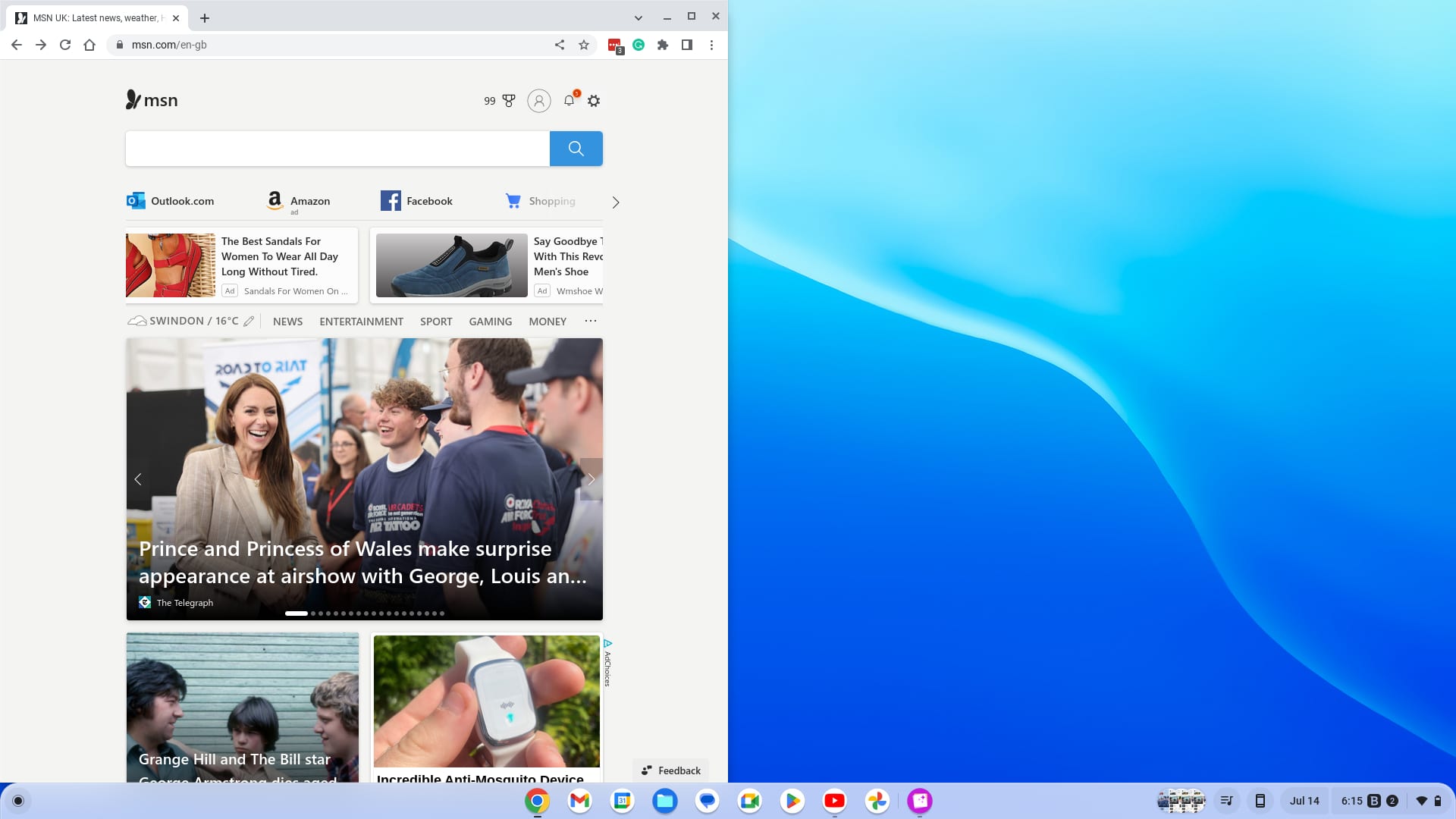Launch Gmail from shelf
The height and width of the screenshot is (819, 1456).
580,801
